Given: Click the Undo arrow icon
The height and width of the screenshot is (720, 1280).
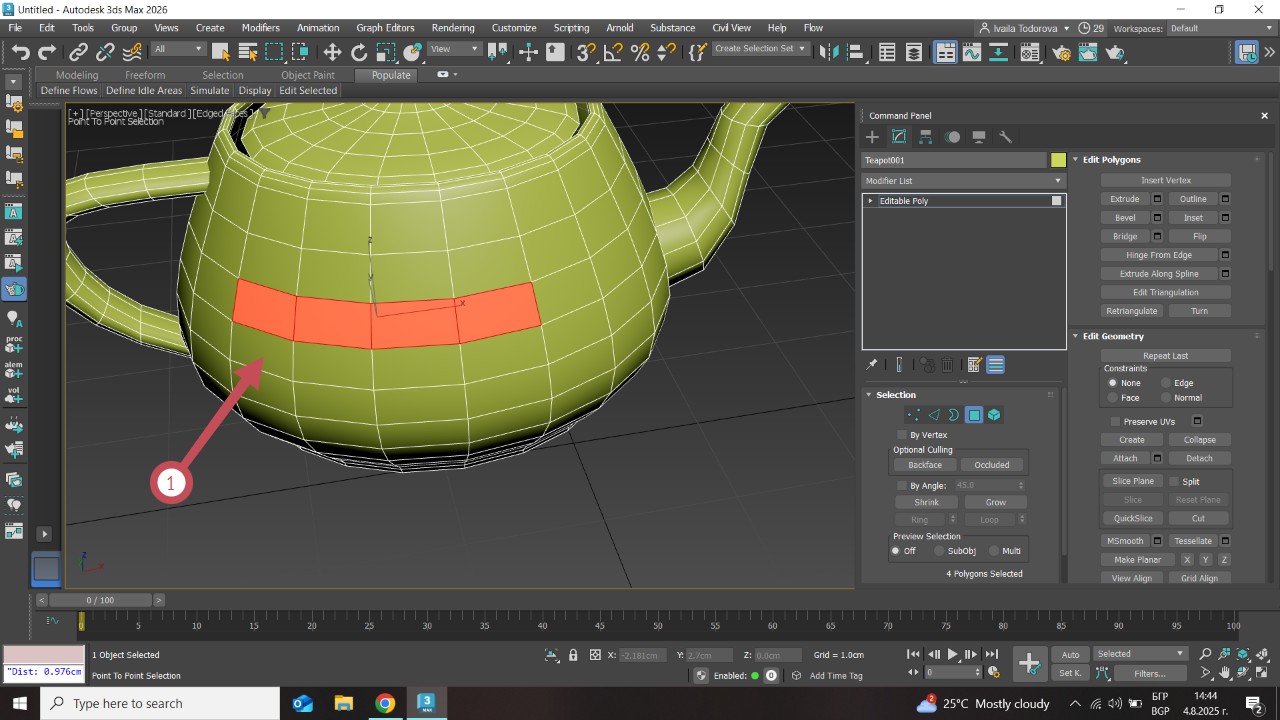Looking at the screenshot, I should (20, 52).
